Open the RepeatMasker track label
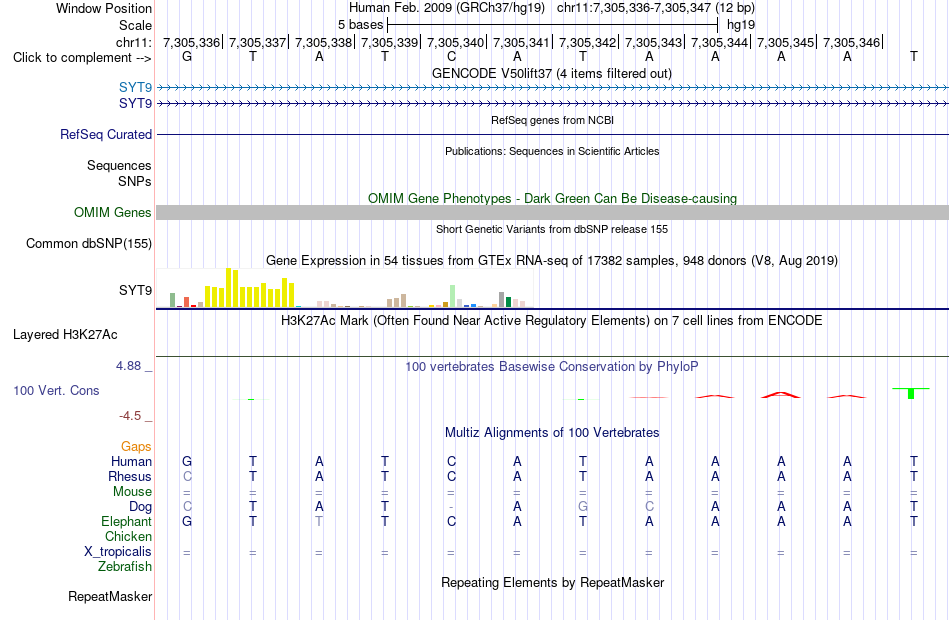The height and width of the screenshot is (620, 950). coord(110,597)
